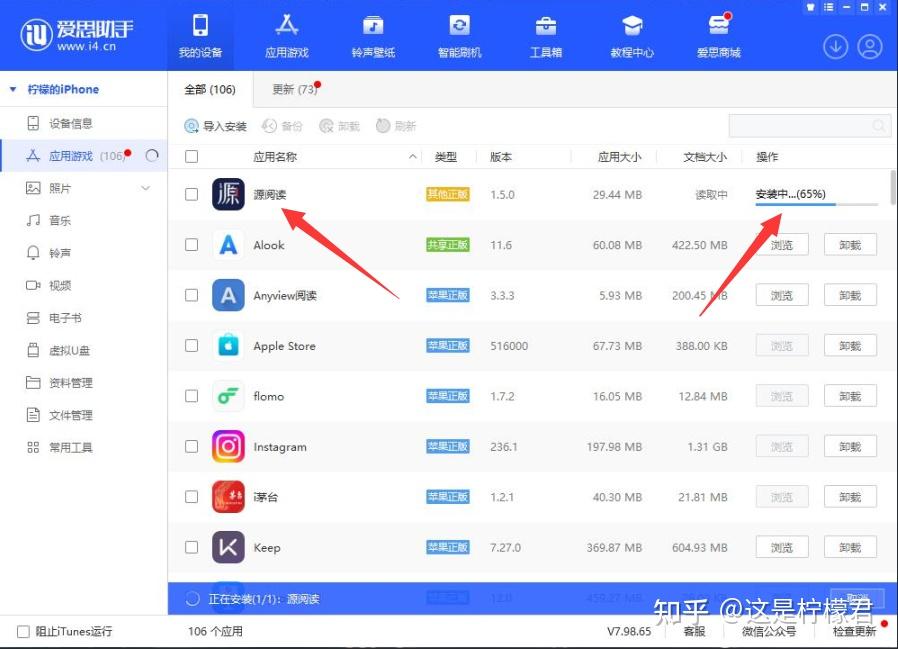The height and width of the screenshot is (649, 898).
Task: Click the 导入安装 import button
Action: tap(215, 126)
